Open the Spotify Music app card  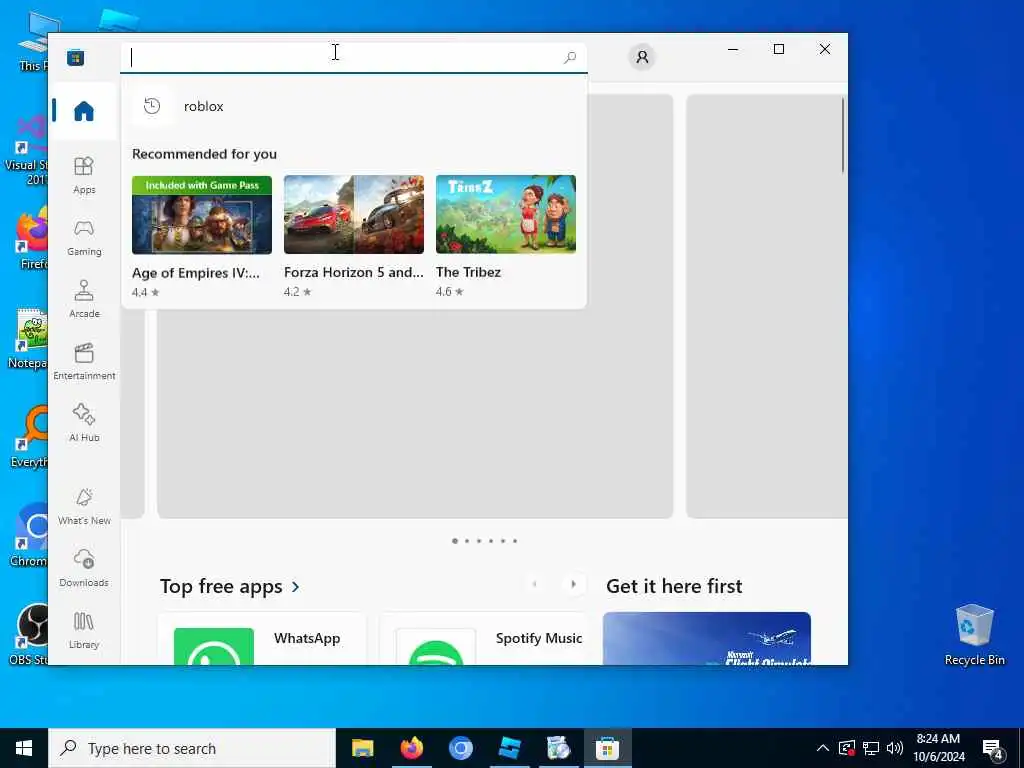(x=484, y=639)
